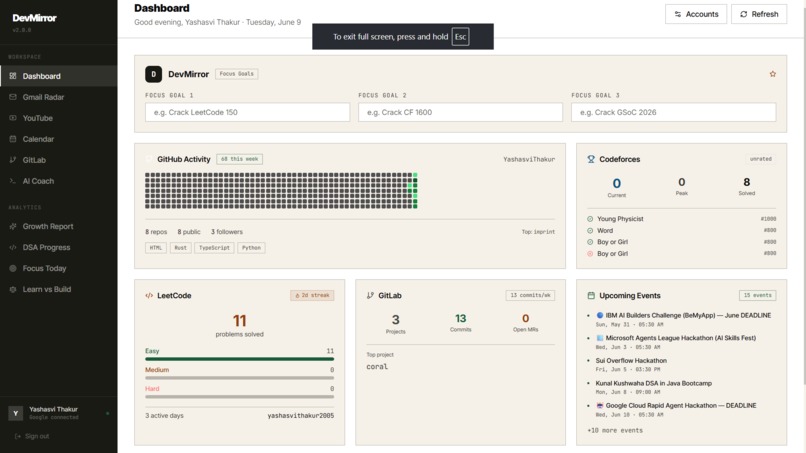This screenshot has width=806, height=453.
Task: Click the unrated Codeforces badge
Action: [761, 159]
